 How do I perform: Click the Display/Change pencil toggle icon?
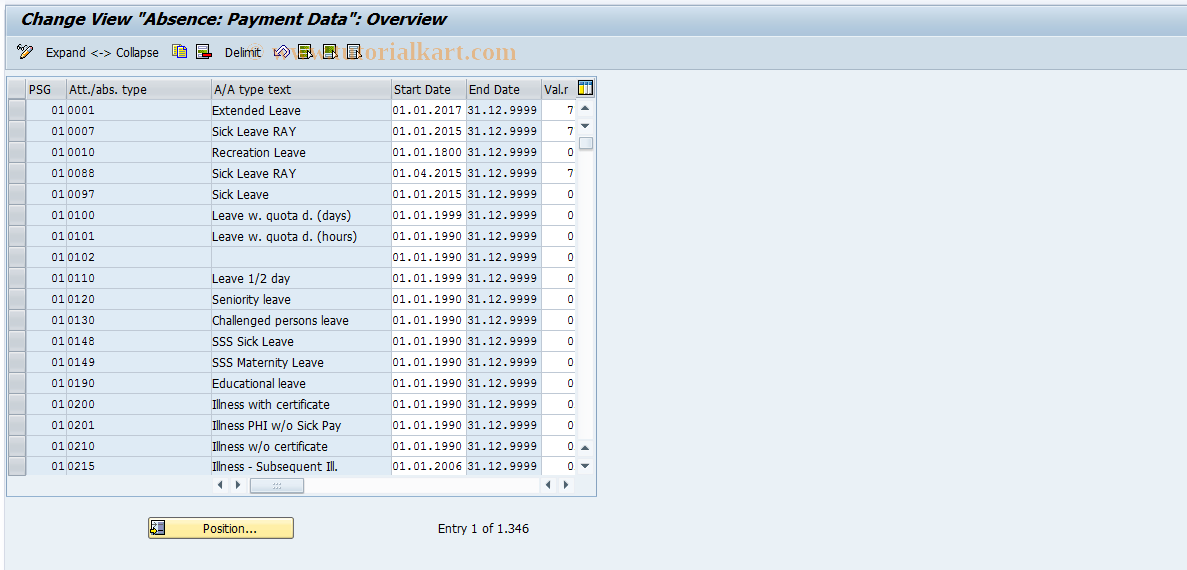coord(25,52)
